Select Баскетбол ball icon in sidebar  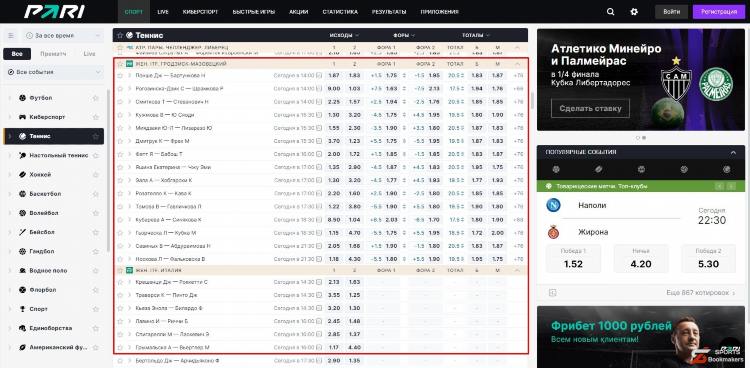click(22, 194)
